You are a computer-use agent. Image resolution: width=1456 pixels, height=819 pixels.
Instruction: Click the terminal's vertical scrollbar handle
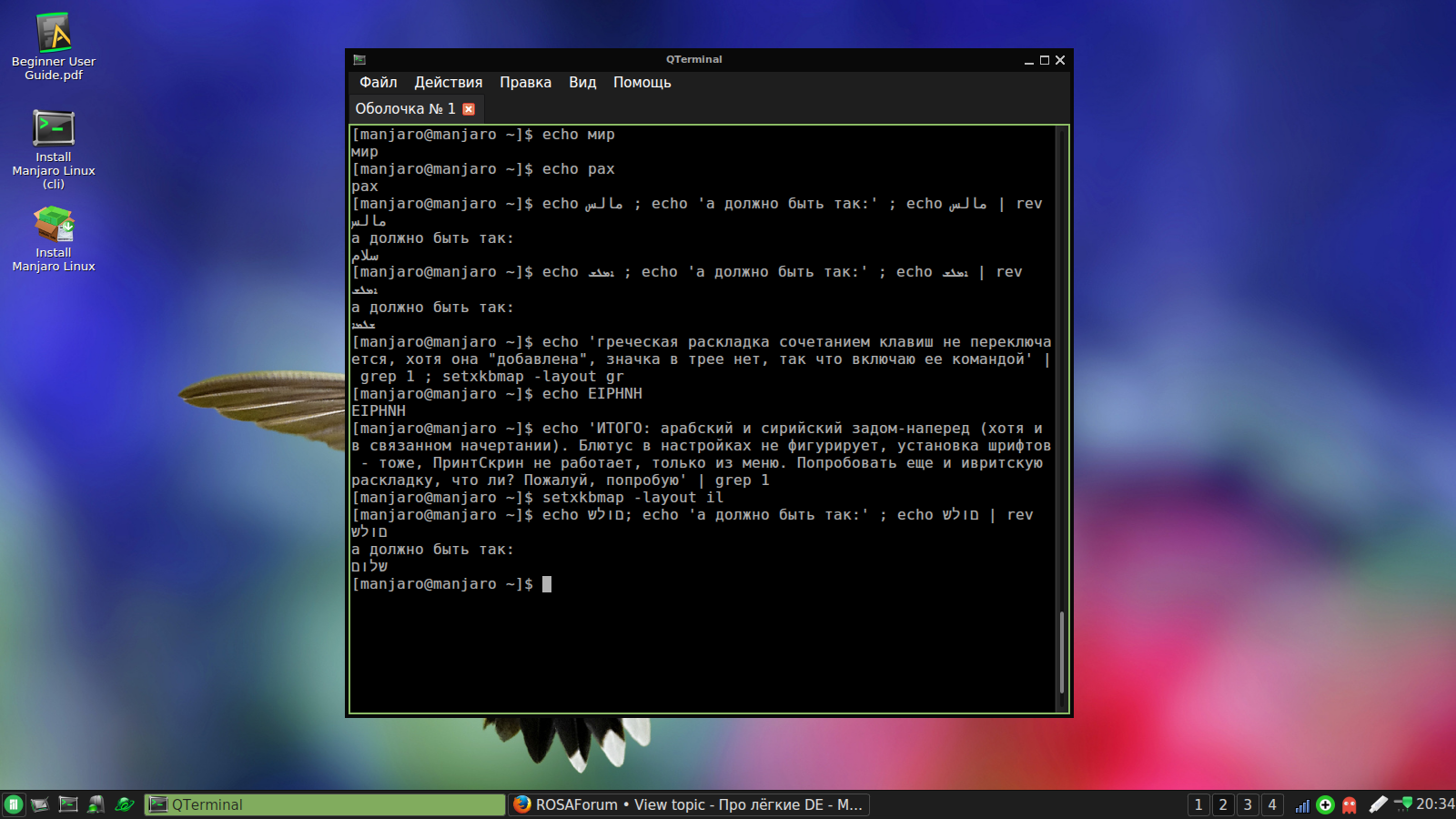tap(1061, 651)
